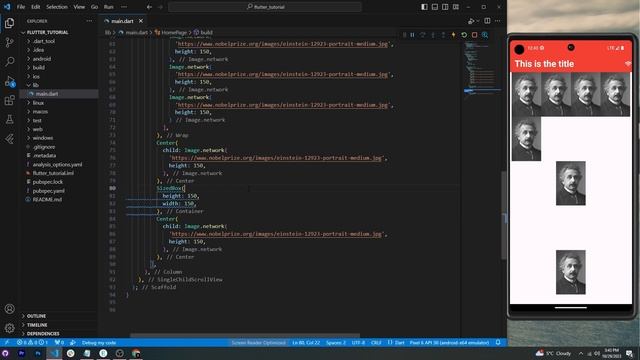Open the Search view in activity bar
Viewport: 640px width, 360px height.
pos(9,62)
